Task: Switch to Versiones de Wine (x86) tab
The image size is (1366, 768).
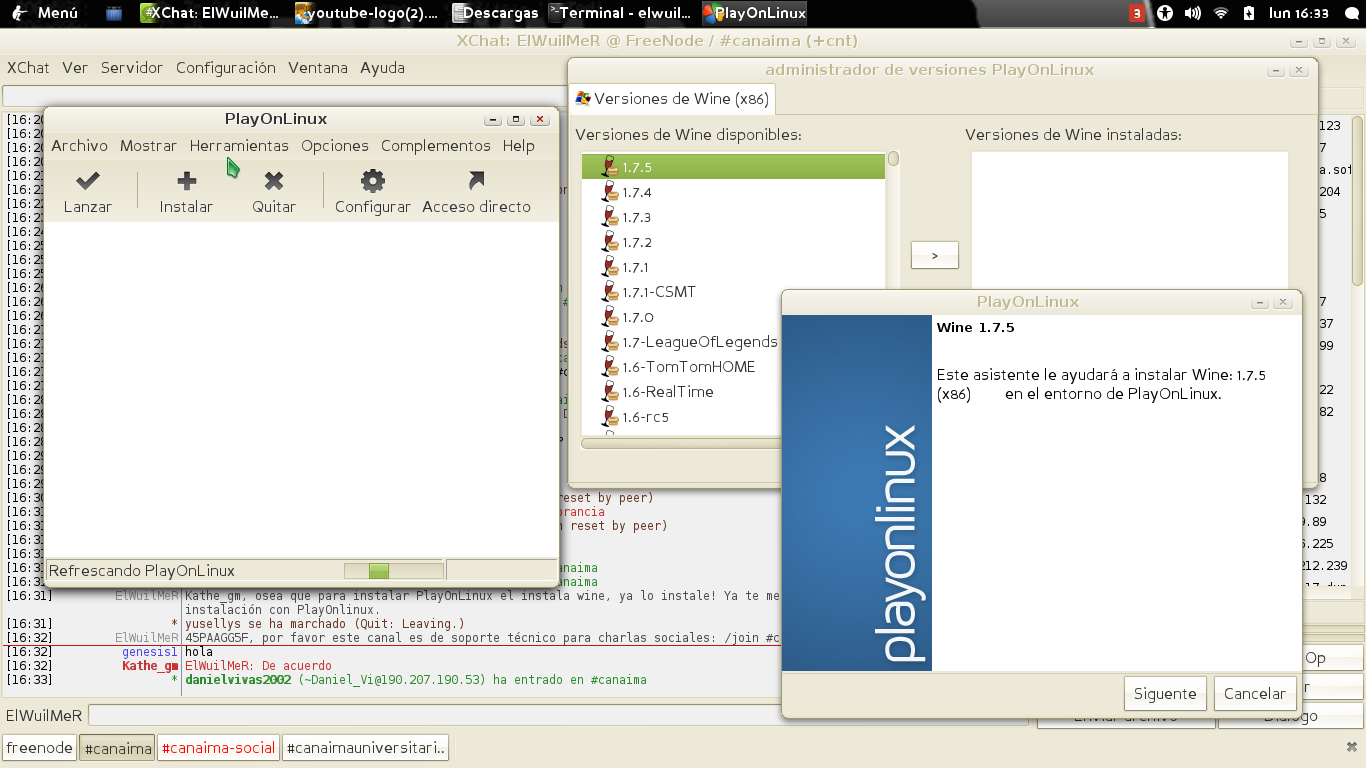Action: 672,99
